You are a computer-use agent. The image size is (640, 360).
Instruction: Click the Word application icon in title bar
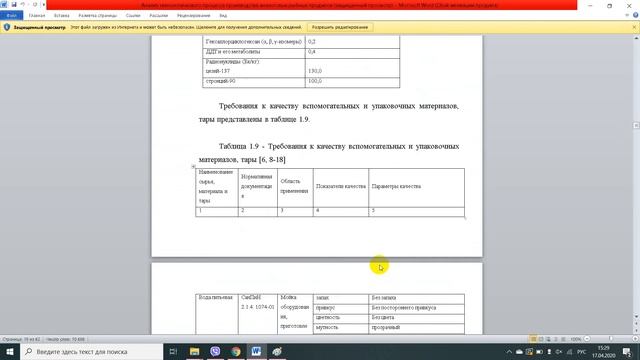tap(4, 4)
